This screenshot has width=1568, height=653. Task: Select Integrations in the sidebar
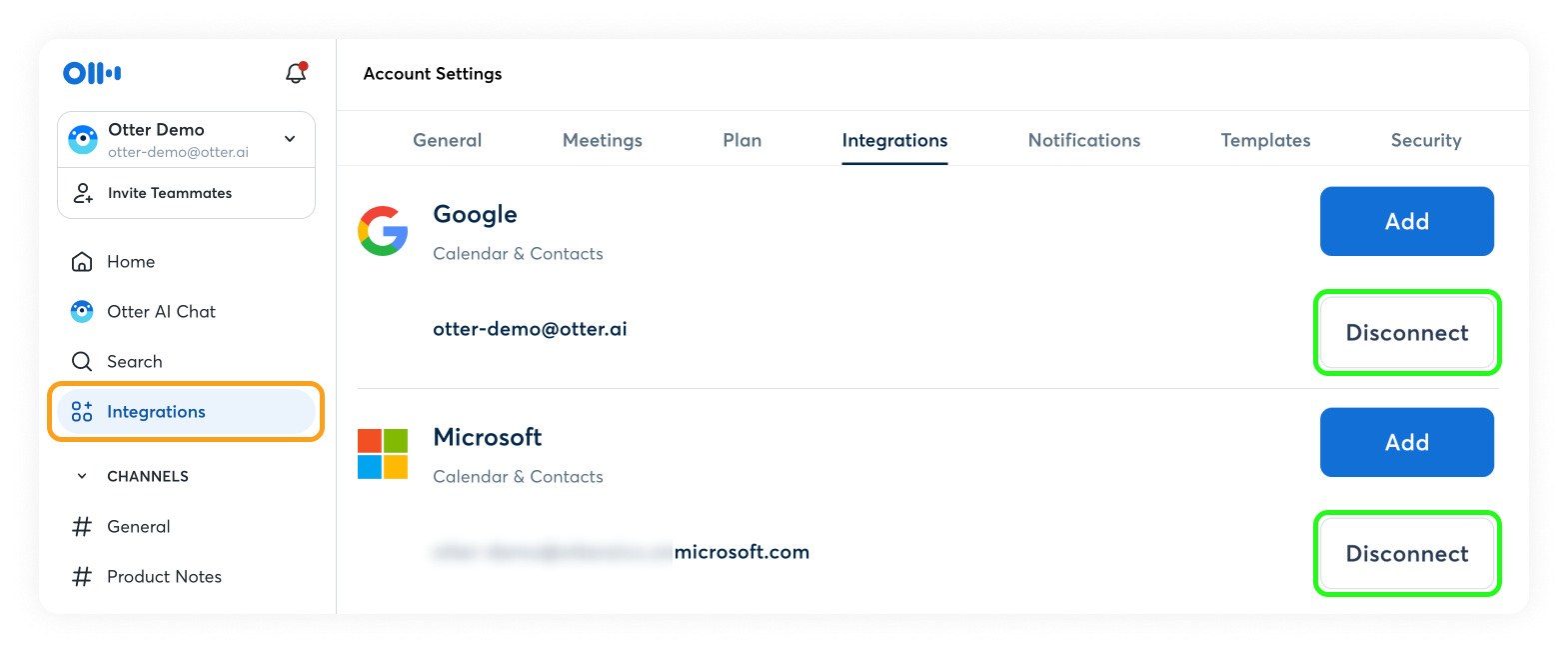pos(156,412)
